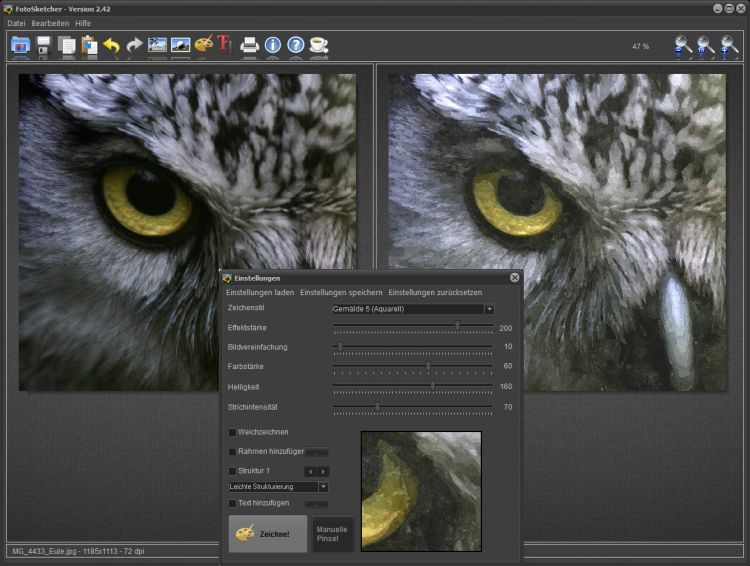Screen dimensions: 750x566
Task: Click the undo arrow icon
Action: tap(112, 45)
